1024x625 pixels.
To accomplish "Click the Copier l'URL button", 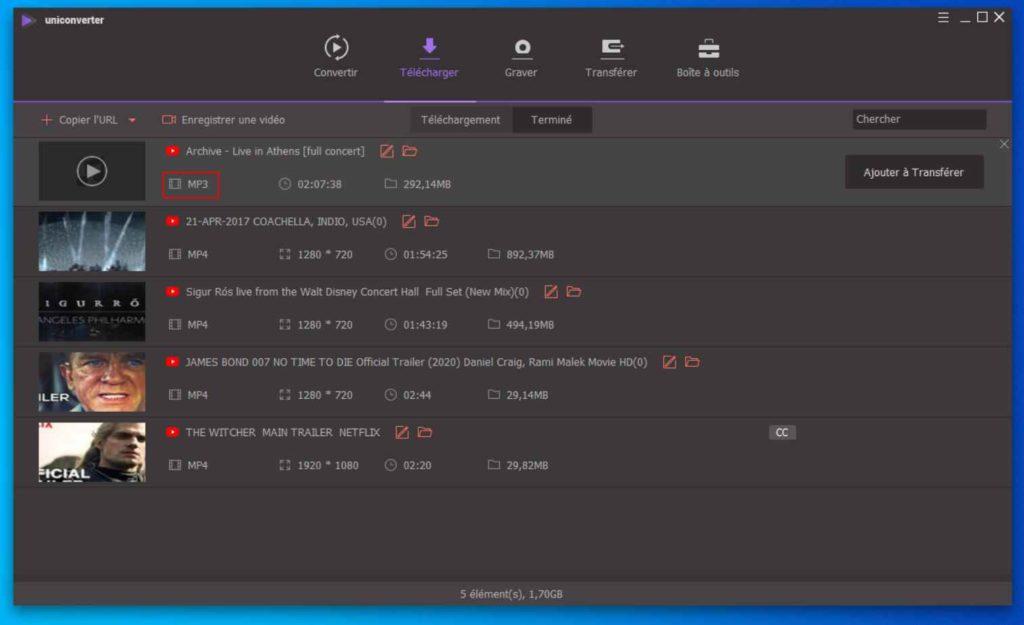I will point(80,120).
